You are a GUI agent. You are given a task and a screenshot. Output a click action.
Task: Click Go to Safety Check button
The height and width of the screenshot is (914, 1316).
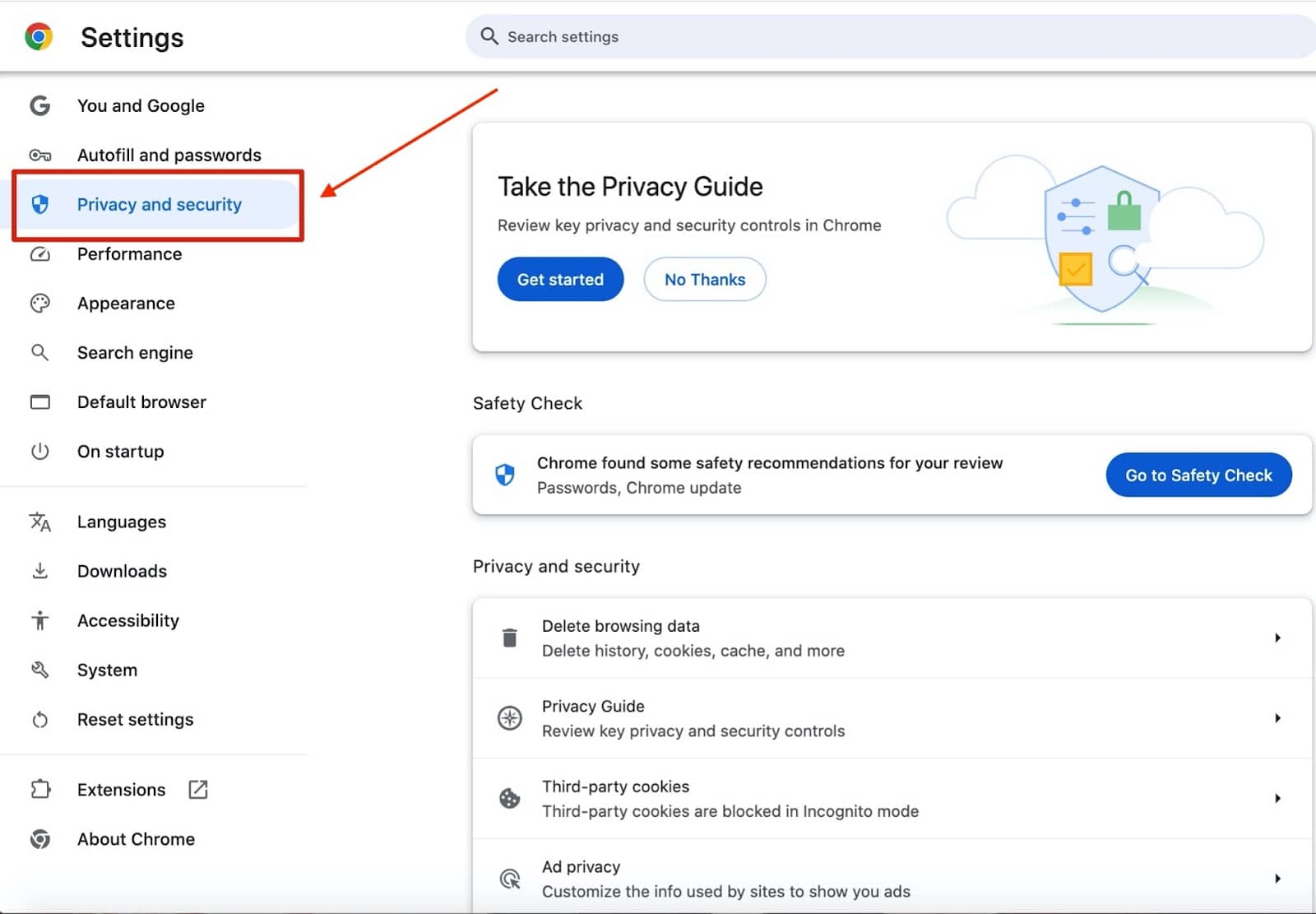[x=1198, y=476]
